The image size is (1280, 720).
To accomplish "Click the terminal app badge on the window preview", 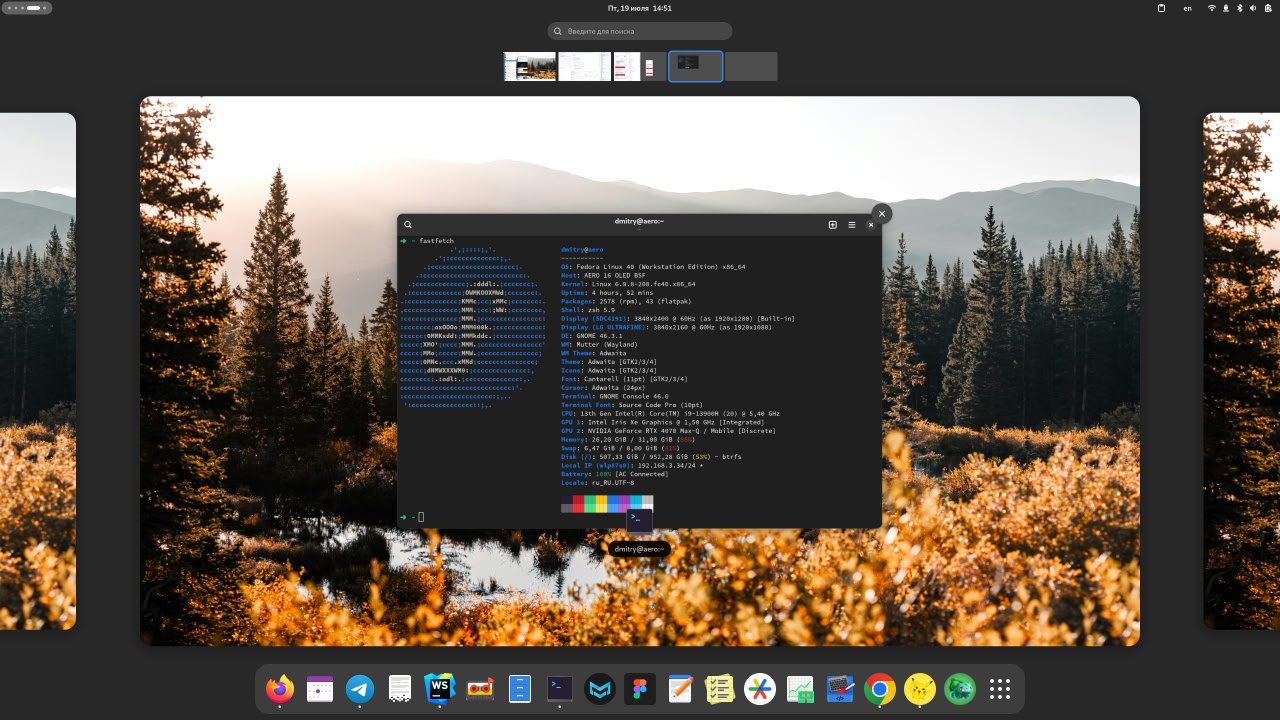I will [x=639, y=521].
